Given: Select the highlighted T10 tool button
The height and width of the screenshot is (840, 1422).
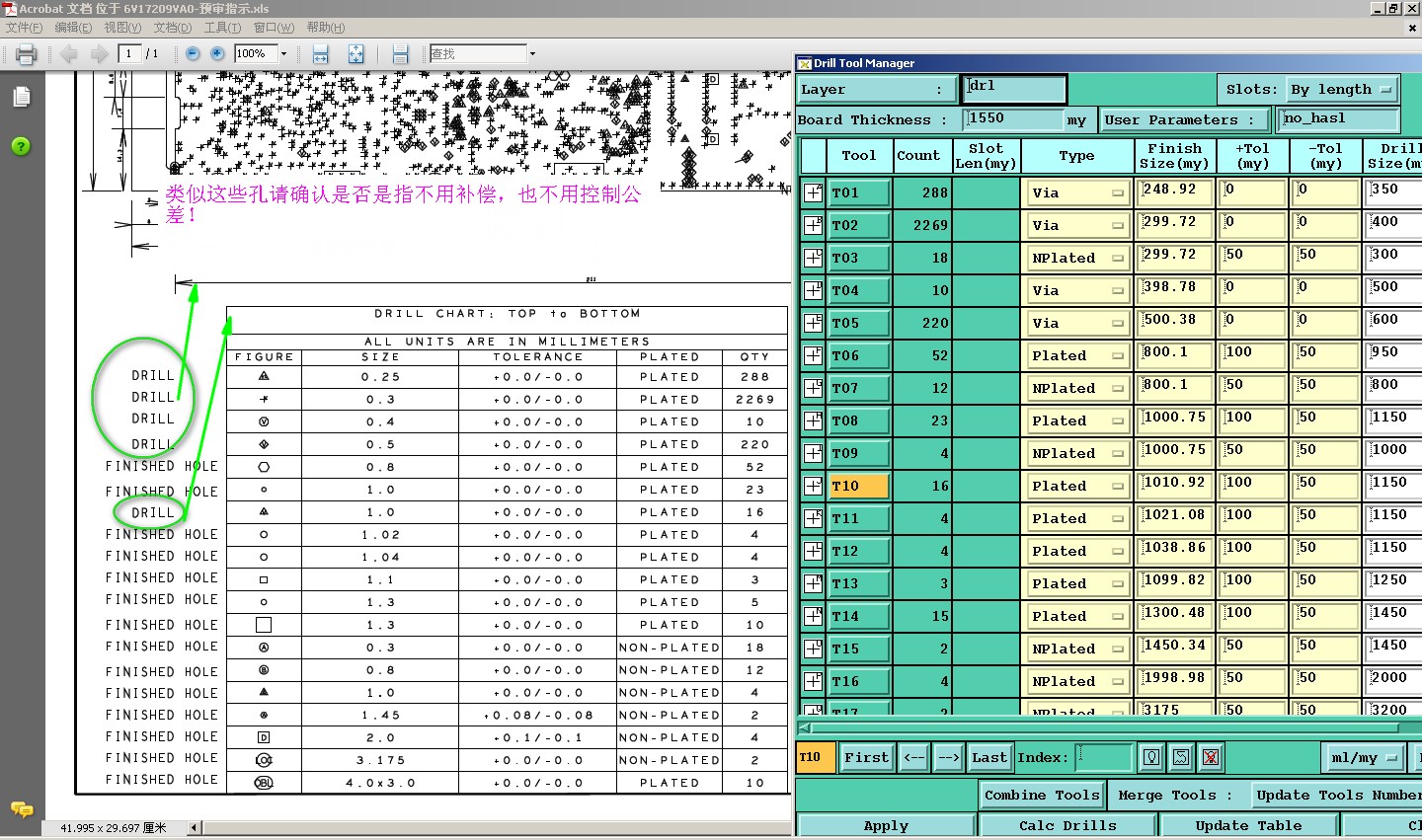Looking at the screenshot, I should 859,486.
